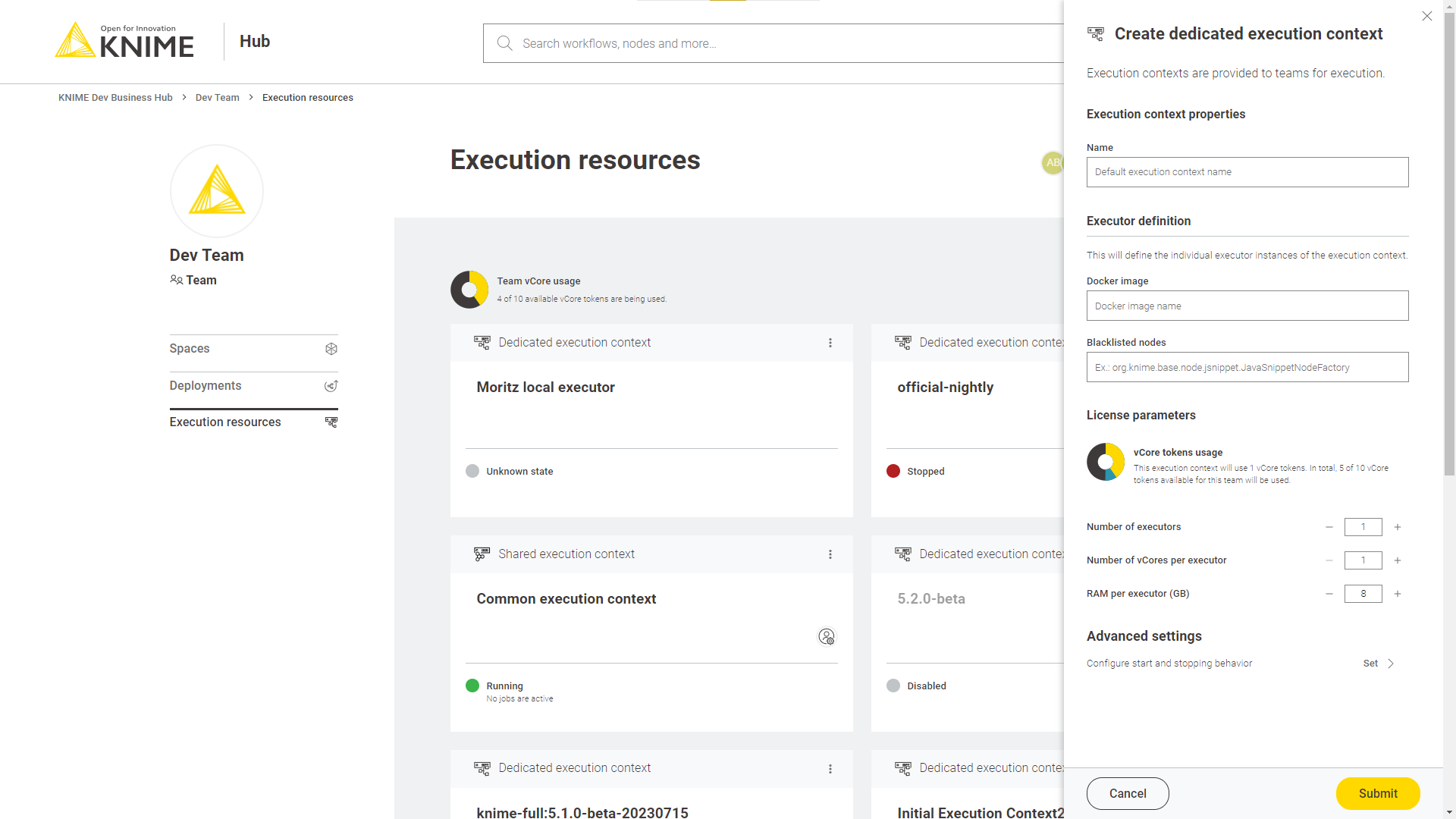
Task: Click the gray Unknown state indicator
Action: click(x=472, y=471)
